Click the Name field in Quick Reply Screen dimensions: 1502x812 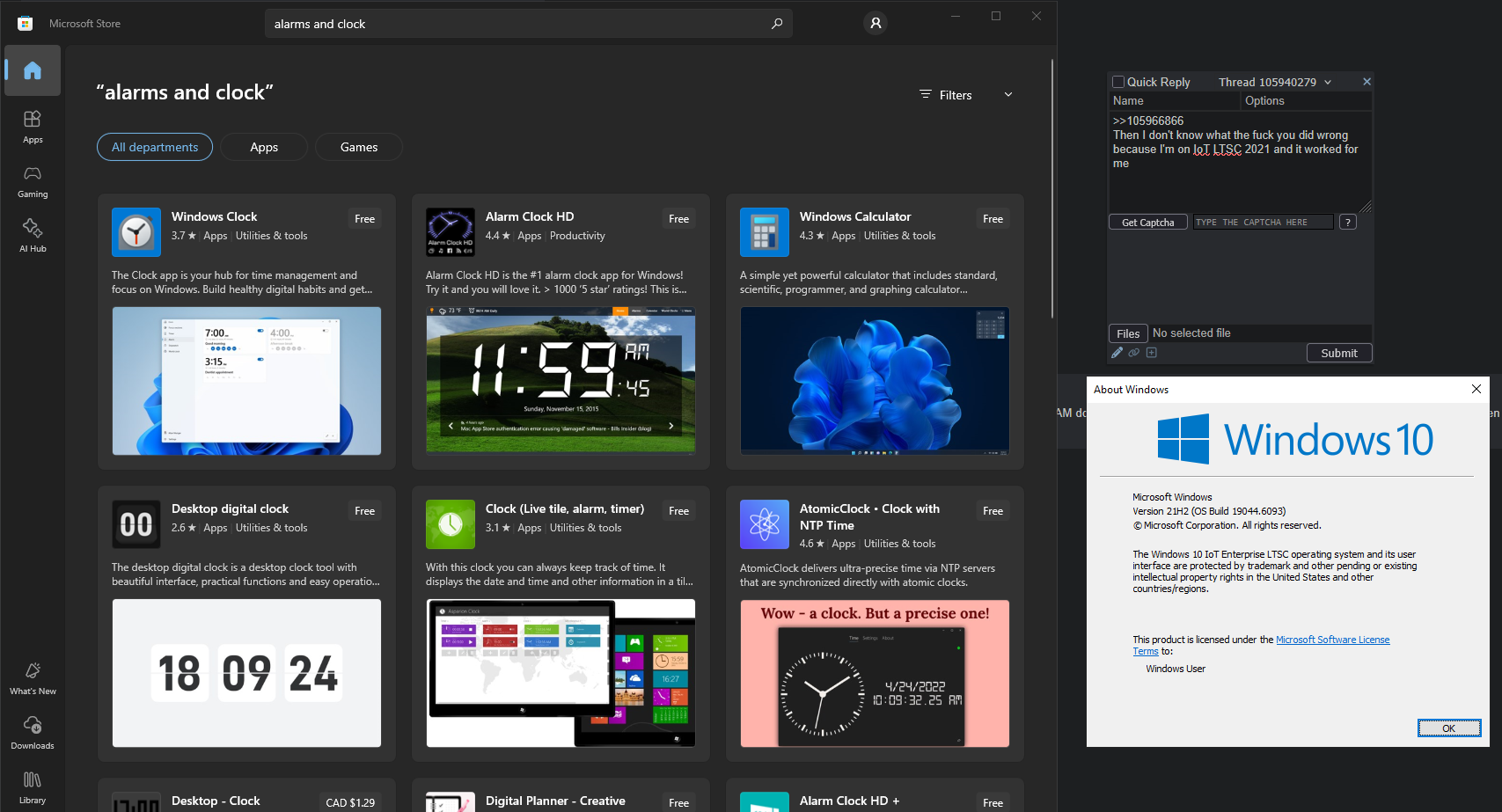[x=1174, y=101]
